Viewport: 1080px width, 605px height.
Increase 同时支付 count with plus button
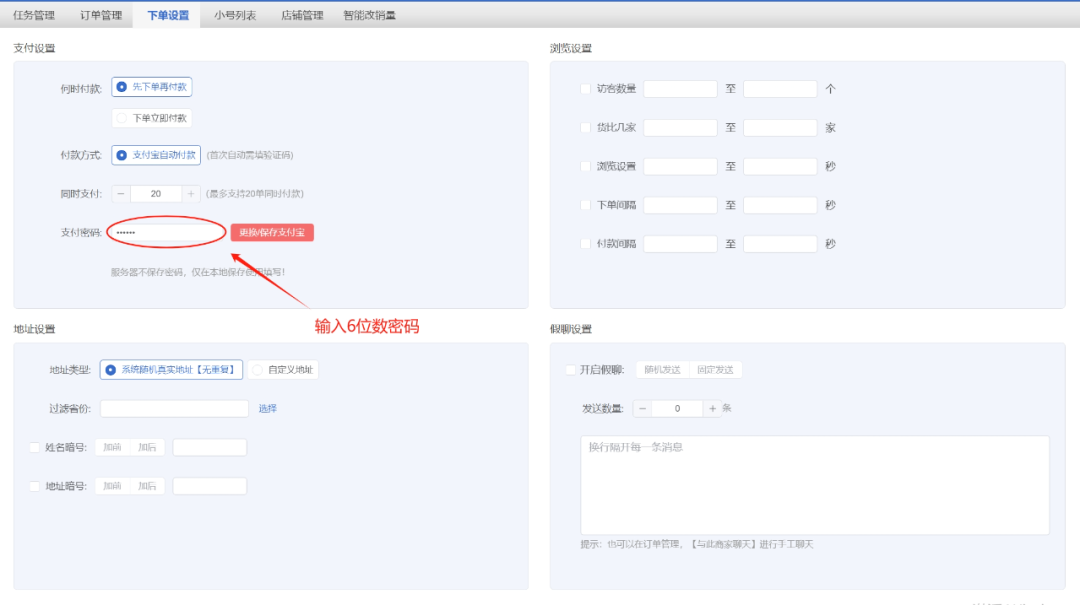click(191, 194)
